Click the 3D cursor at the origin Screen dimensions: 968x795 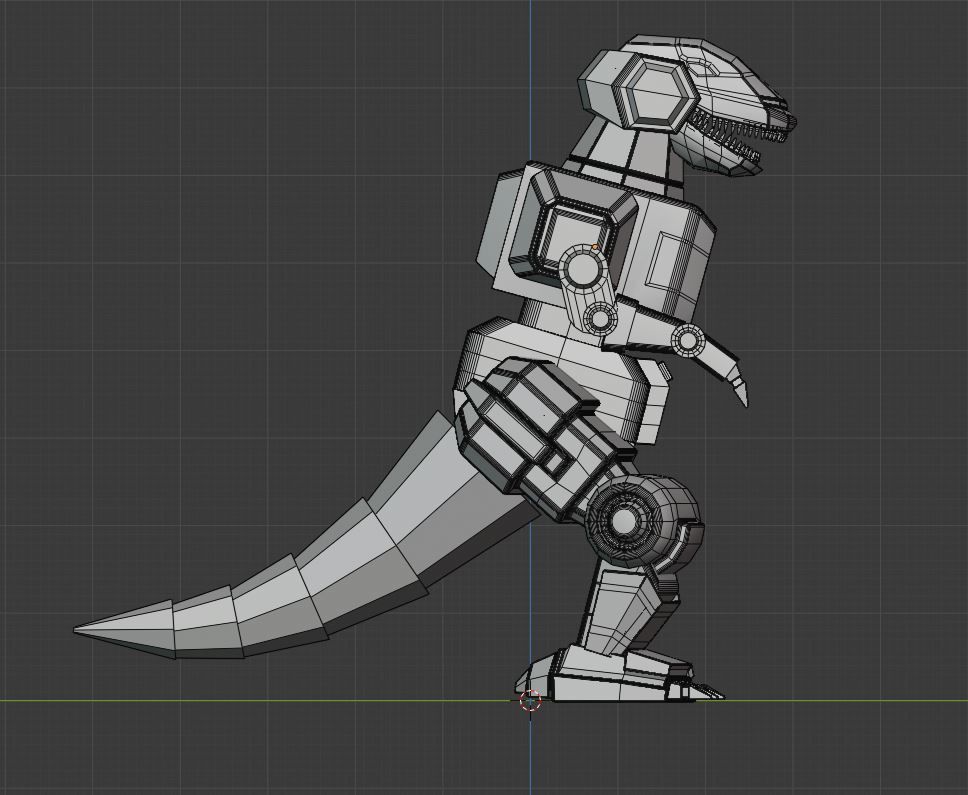click(x=530, y=701)
